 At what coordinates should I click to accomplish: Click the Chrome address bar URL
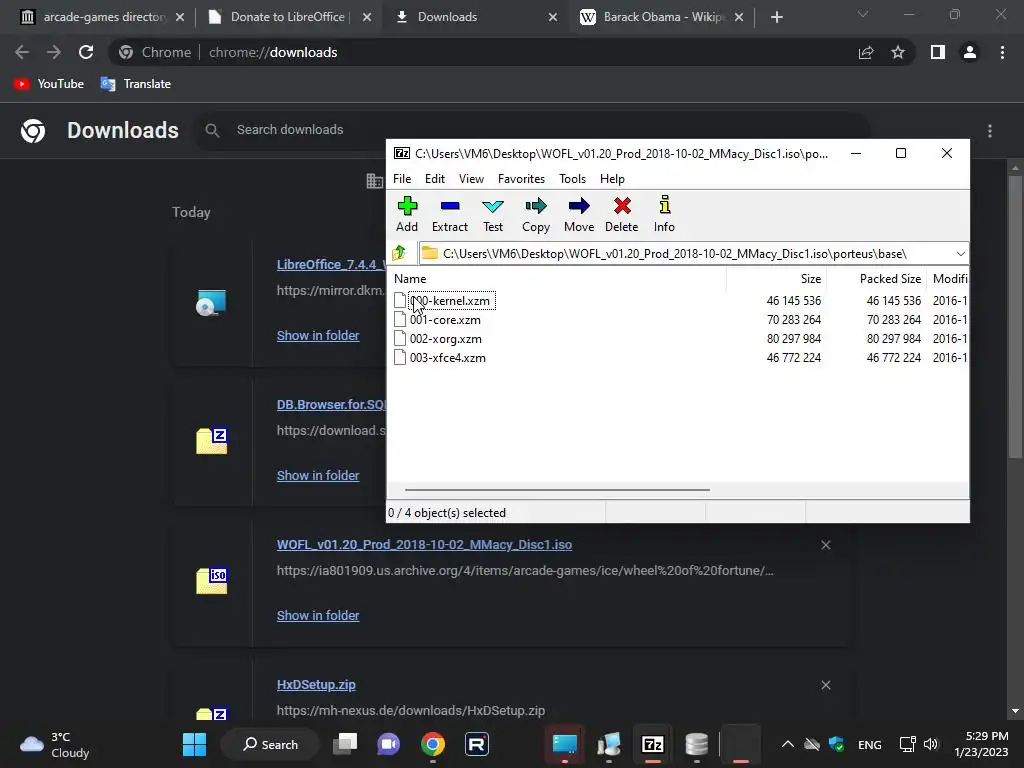click(x=273, y=52)
